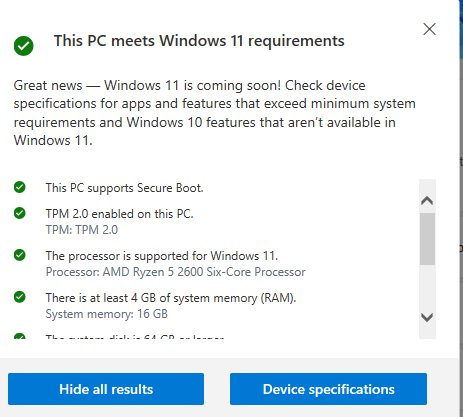Click the large green checkmark beside the title
Viewport: 463px width, 417px height.
point(24,46)
